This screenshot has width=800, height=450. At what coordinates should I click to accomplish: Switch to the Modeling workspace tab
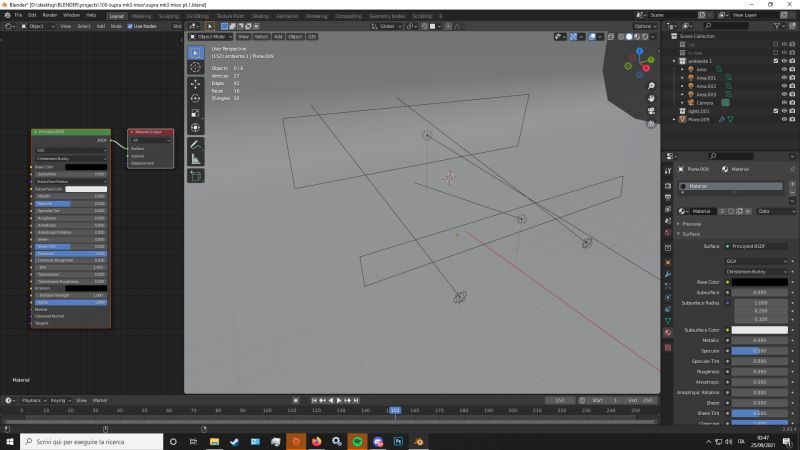[x=141, y=16]
